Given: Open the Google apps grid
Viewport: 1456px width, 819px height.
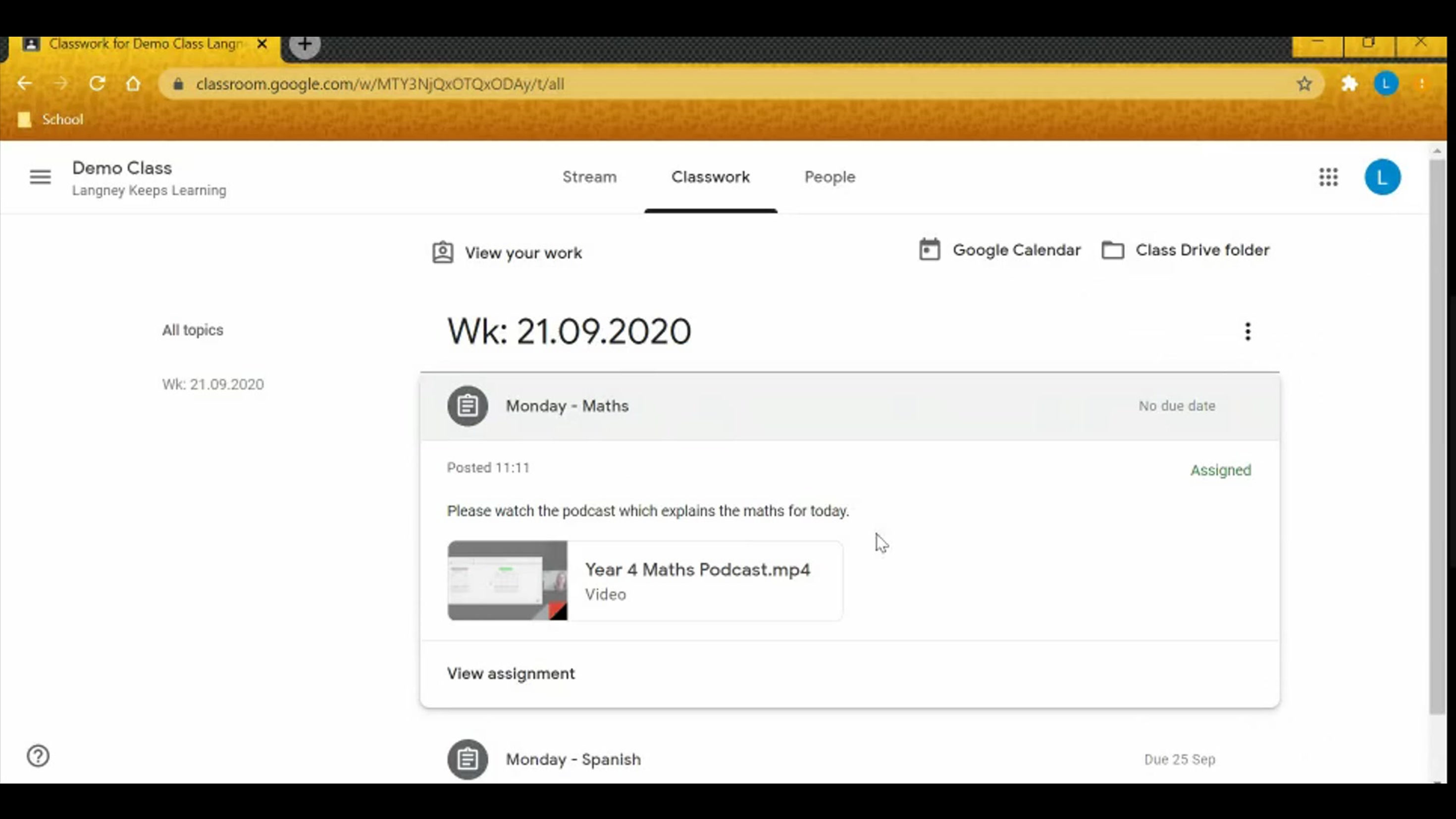Looking at the screenshot, I should [x=1328, y=177].
